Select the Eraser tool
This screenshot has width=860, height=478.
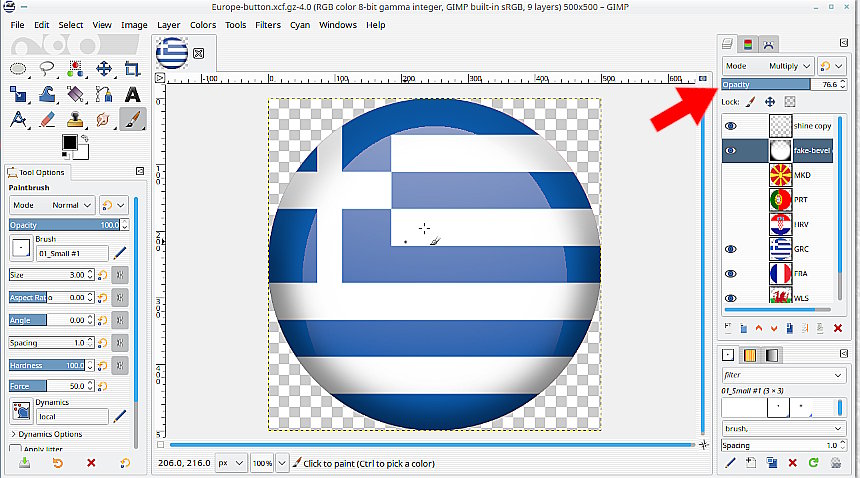47,119
